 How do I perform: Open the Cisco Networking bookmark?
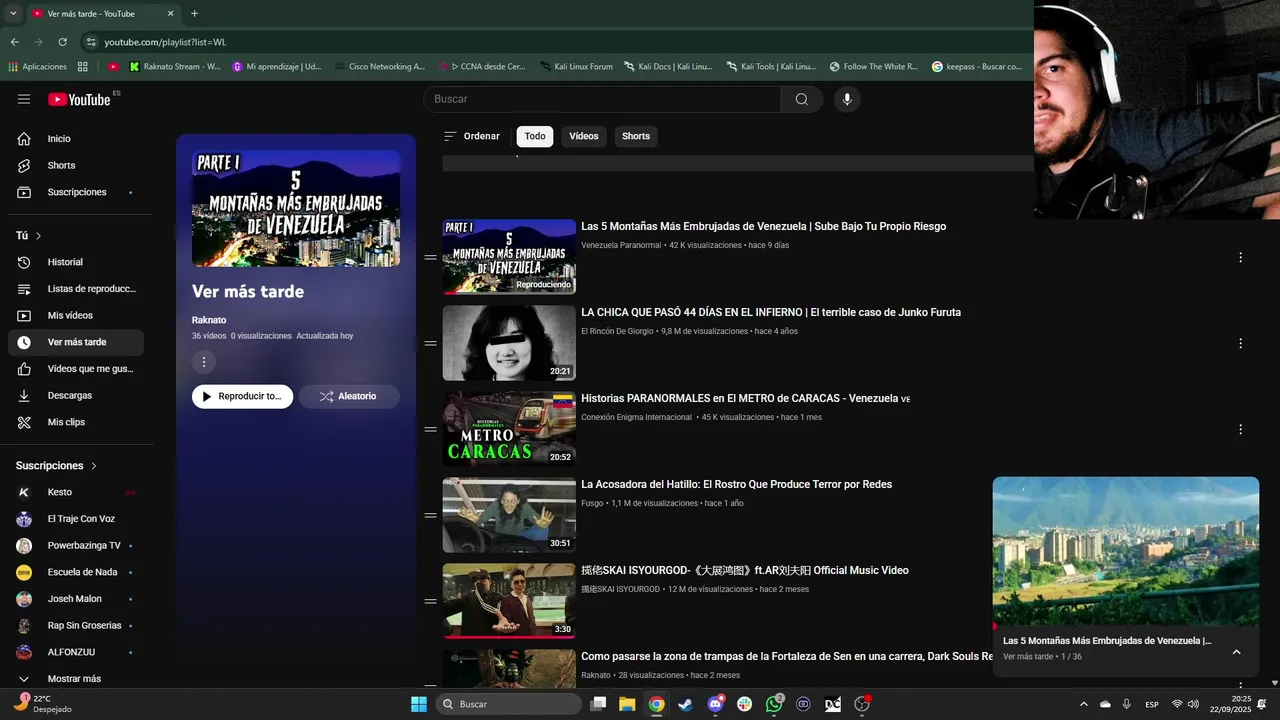coord(380,66)
